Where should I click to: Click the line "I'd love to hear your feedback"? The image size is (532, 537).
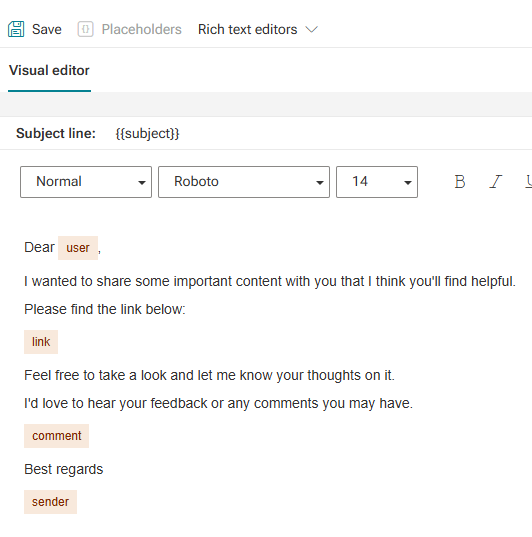click(x=219, y=403)
